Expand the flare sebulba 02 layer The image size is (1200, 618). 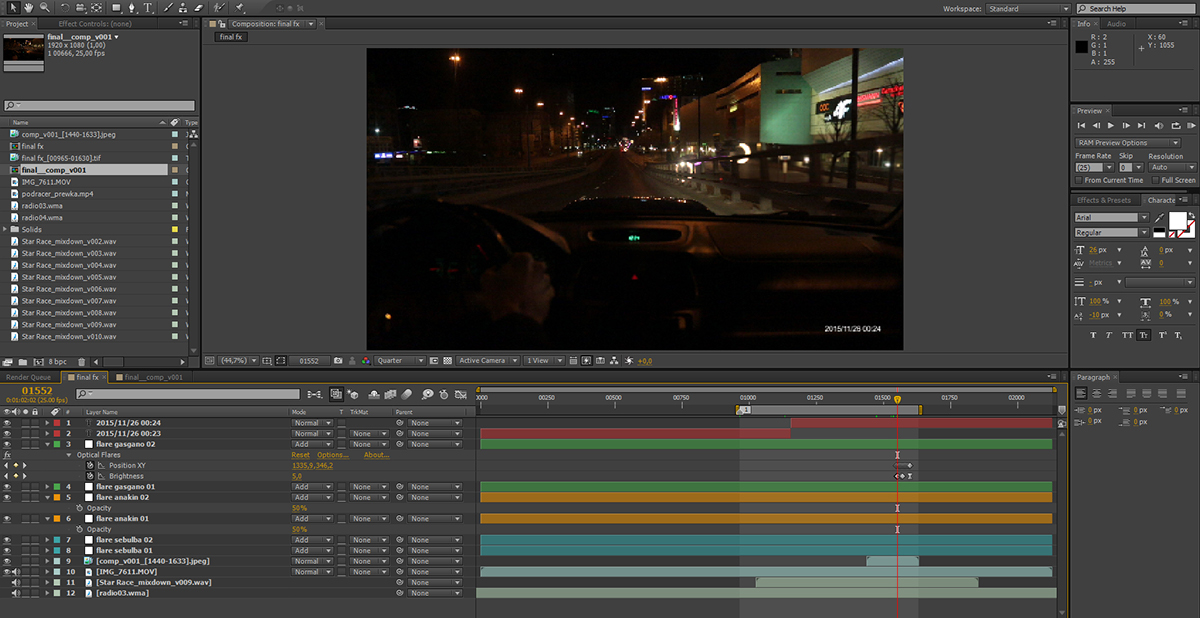[47, 540]
